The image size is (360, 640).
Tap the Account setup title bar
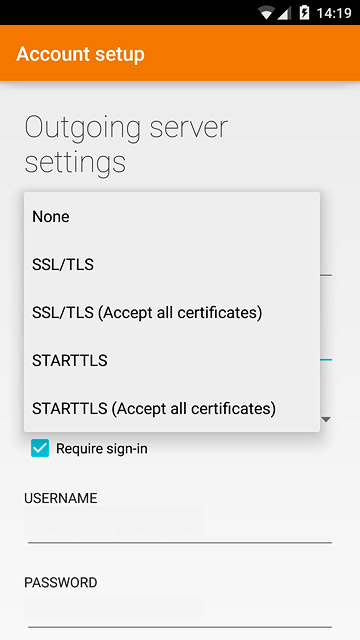[180, 53]
